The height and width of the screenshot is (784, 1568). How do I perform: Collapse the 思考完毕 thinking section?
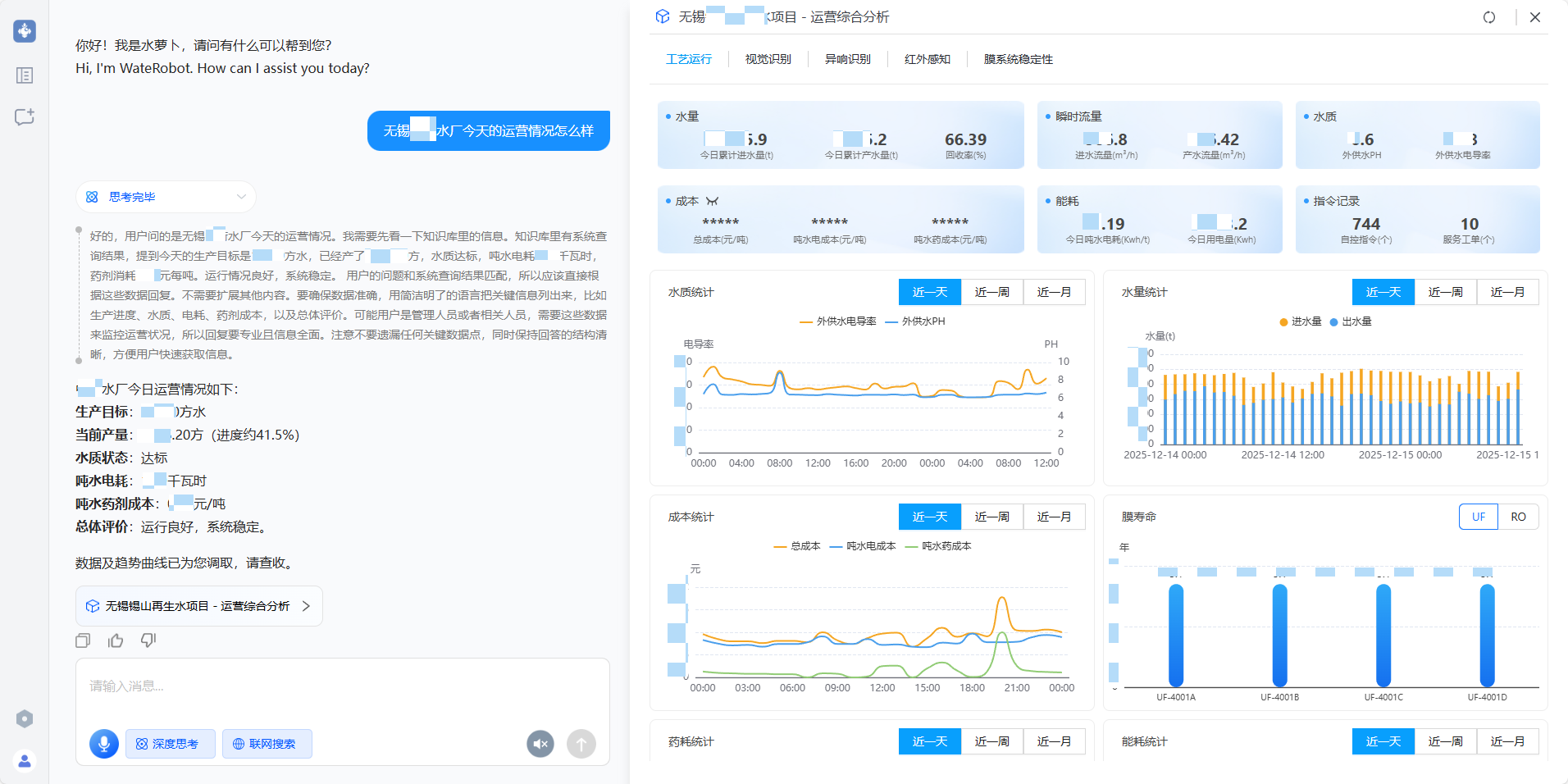pyautogui.click(x=241, y=197)
